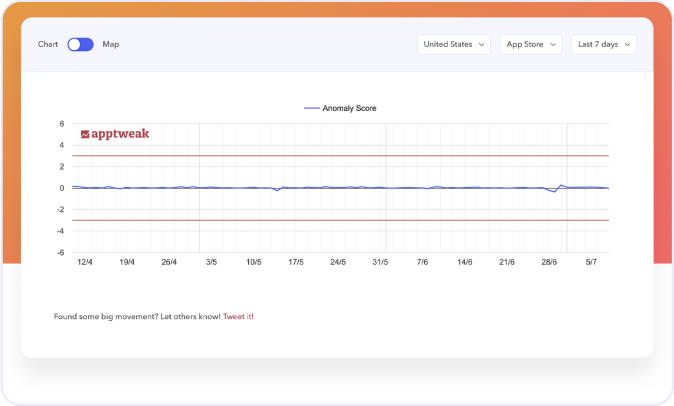The width and height of the screenshot is (674, 406).
Task: Click the Chart label beside the switch
Action: click(48, 44)
